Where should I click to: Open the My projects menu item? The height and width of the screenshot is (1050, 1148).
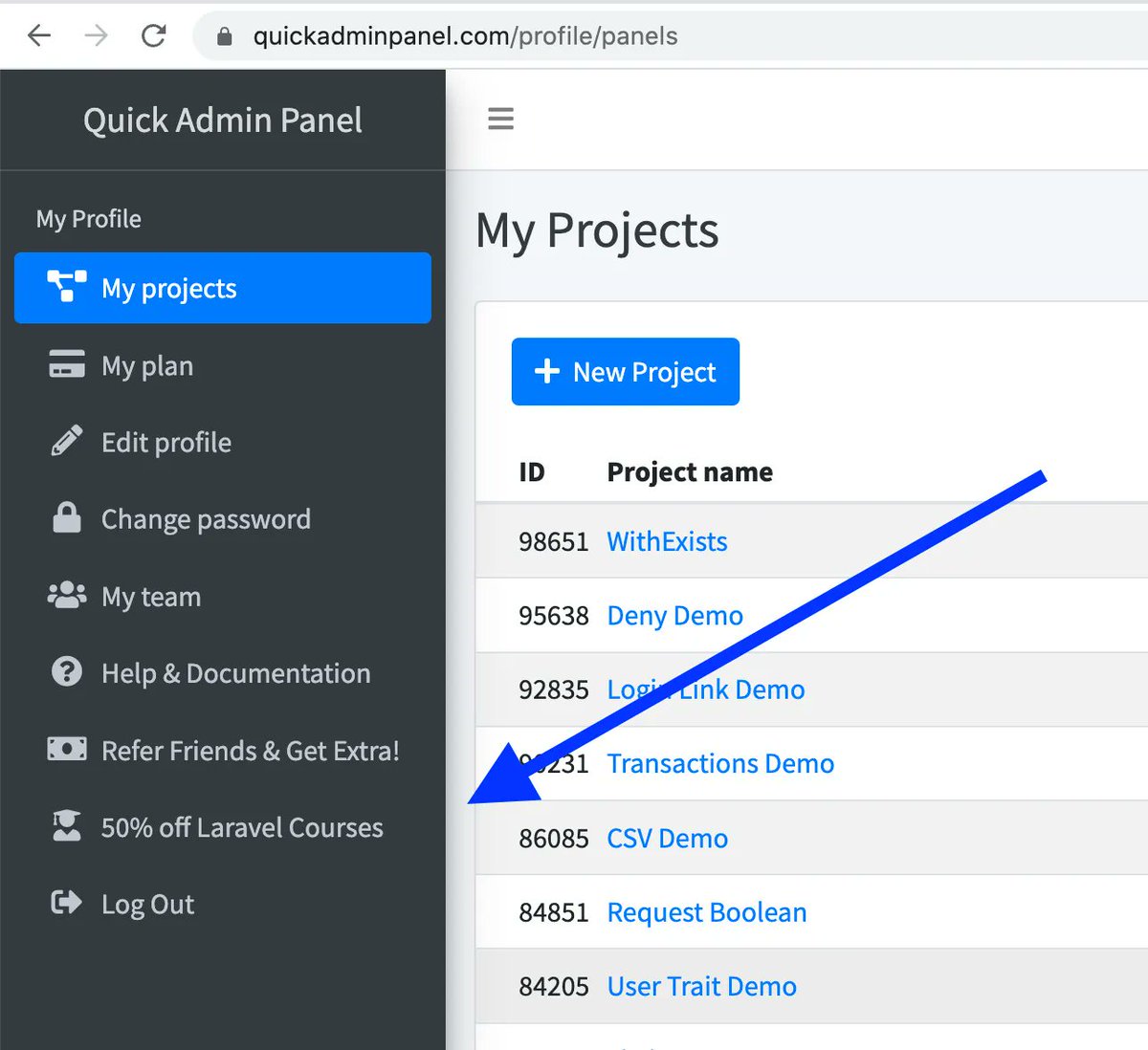click(223, 288)
